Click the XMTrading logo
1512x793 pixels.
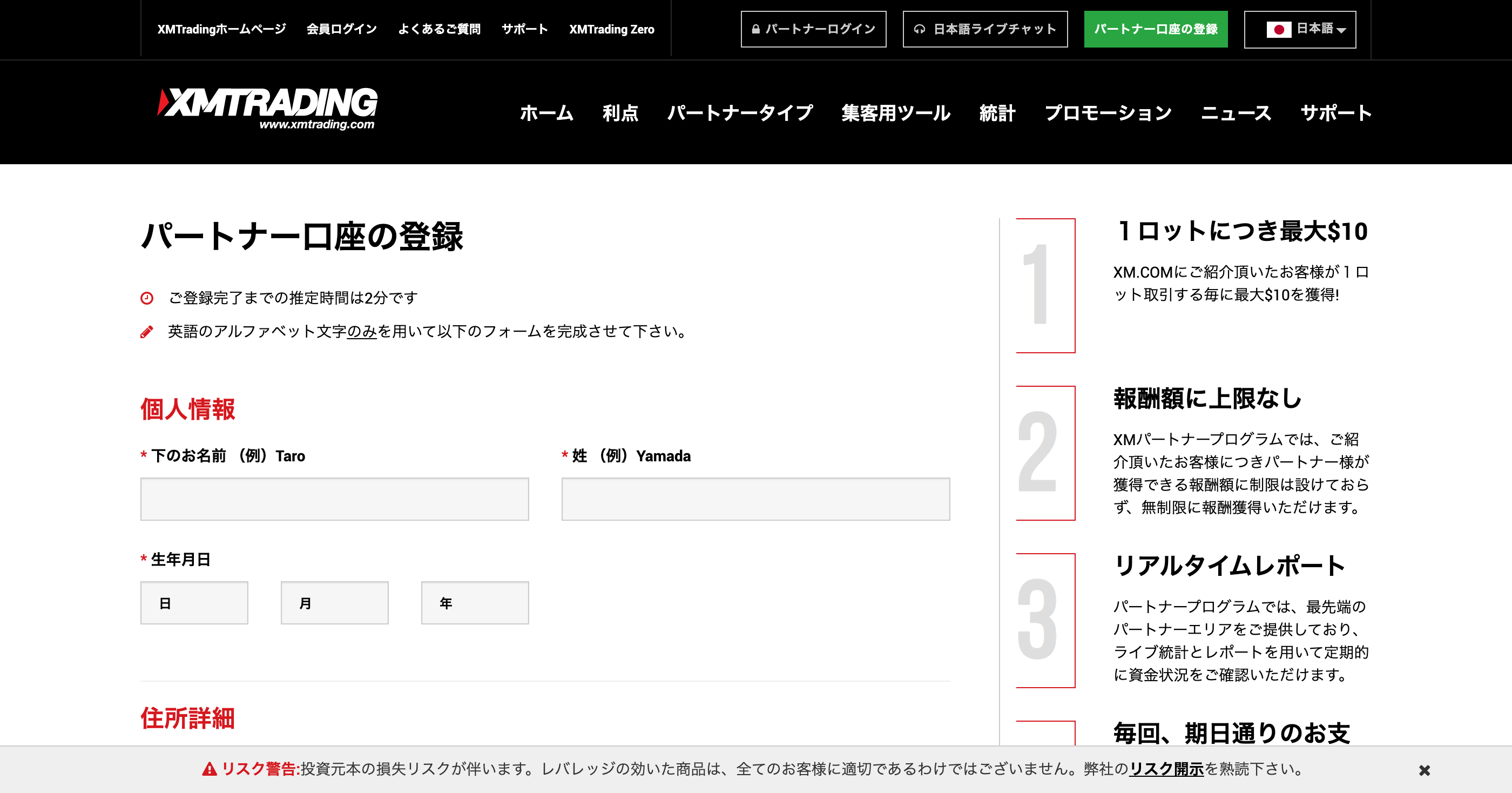point(268,109)
